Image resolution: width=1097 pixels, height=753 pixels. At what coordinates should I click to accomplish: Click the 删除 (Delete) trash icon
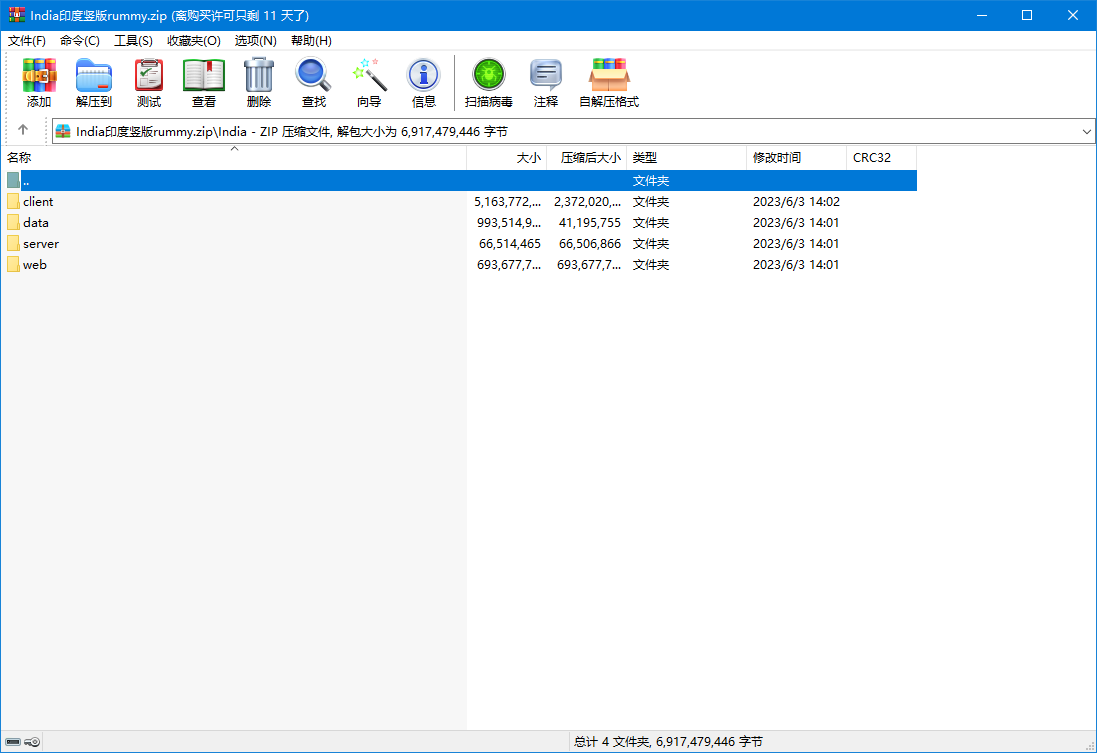259,83
